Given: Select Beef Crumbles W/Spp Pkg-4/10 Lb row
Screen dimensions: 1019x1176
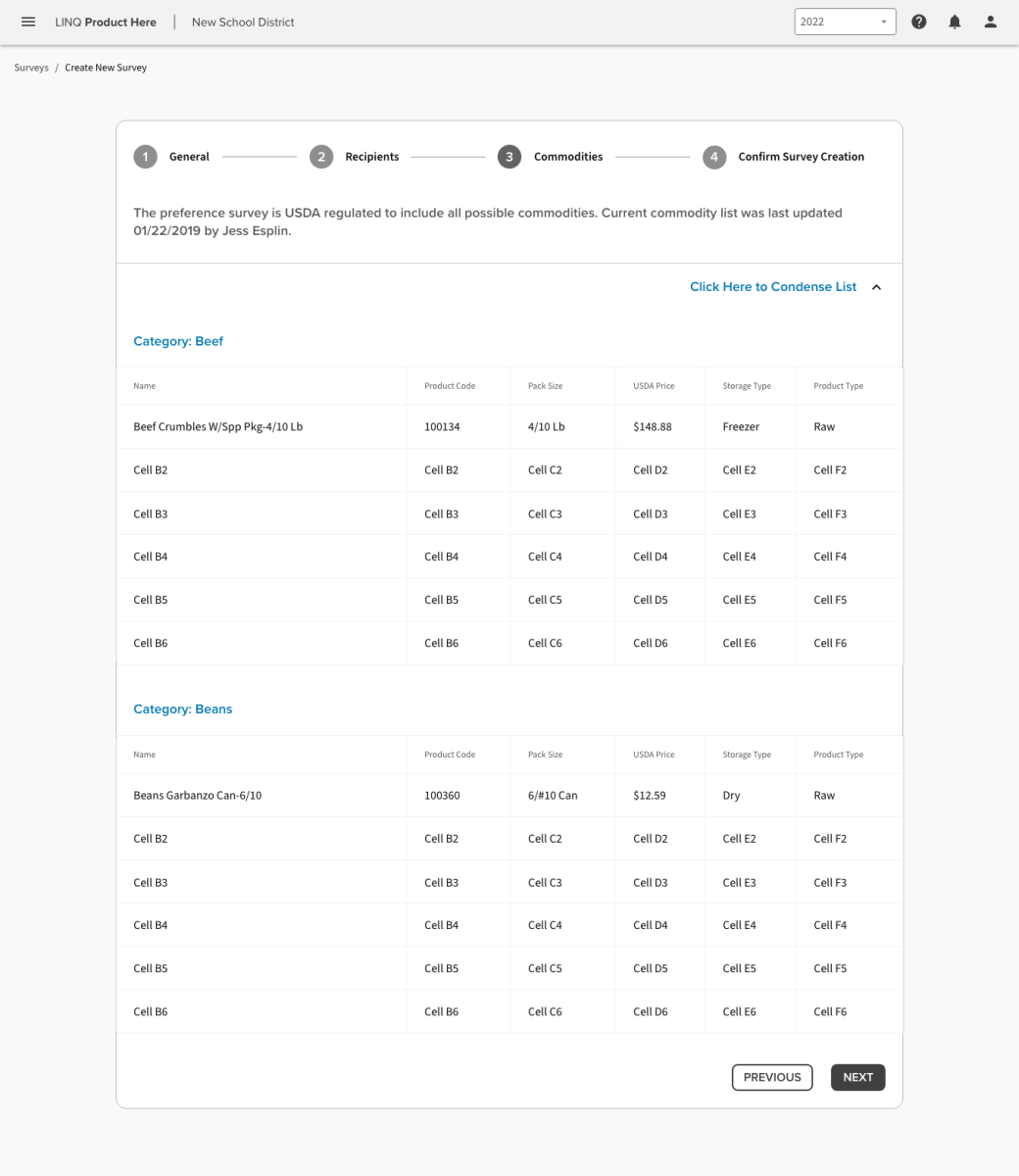Looking at the screenshot, I should 218,427.
